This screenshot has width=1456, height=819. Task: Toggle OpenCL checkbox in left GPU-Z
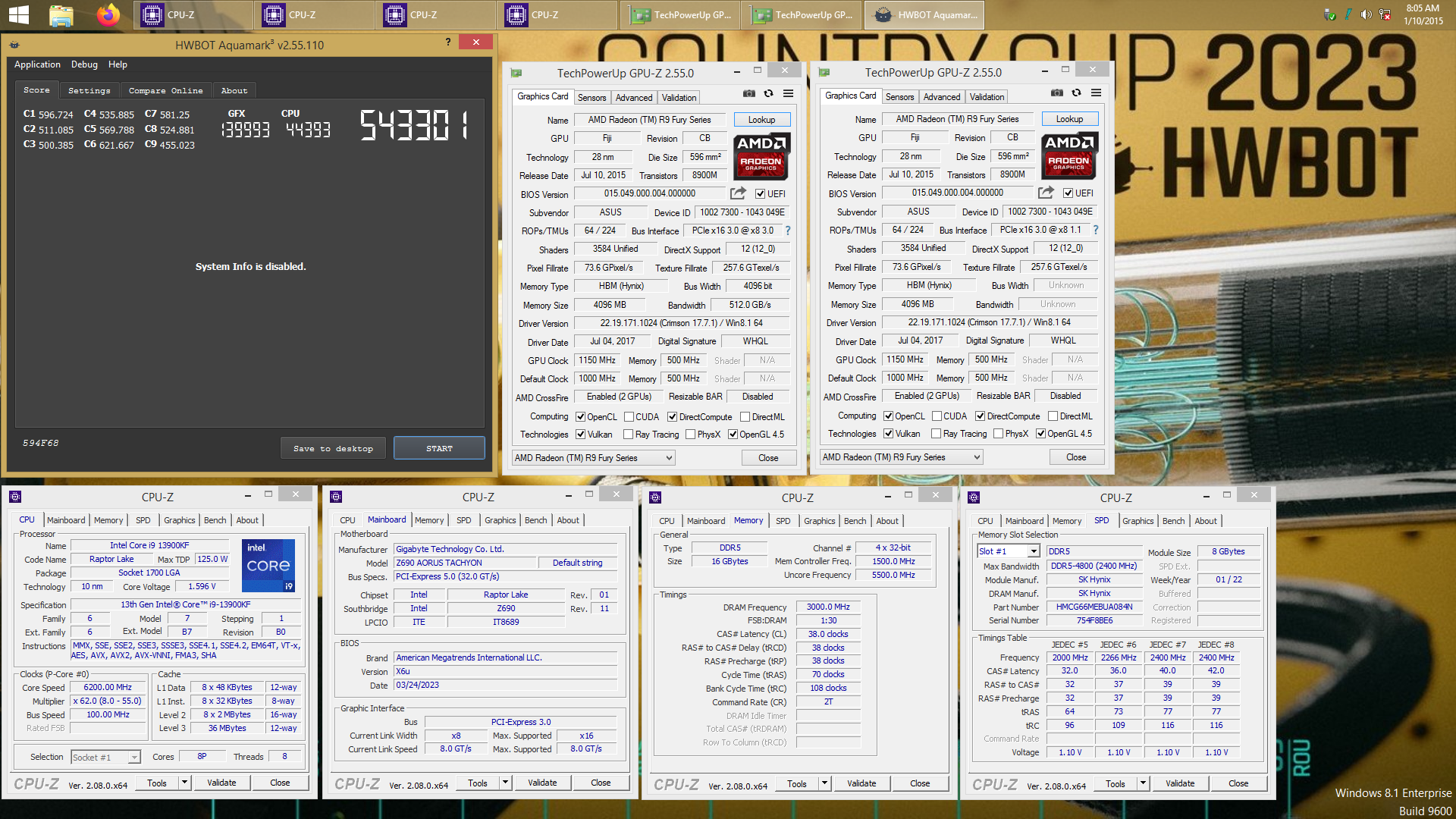pos(580,417)
